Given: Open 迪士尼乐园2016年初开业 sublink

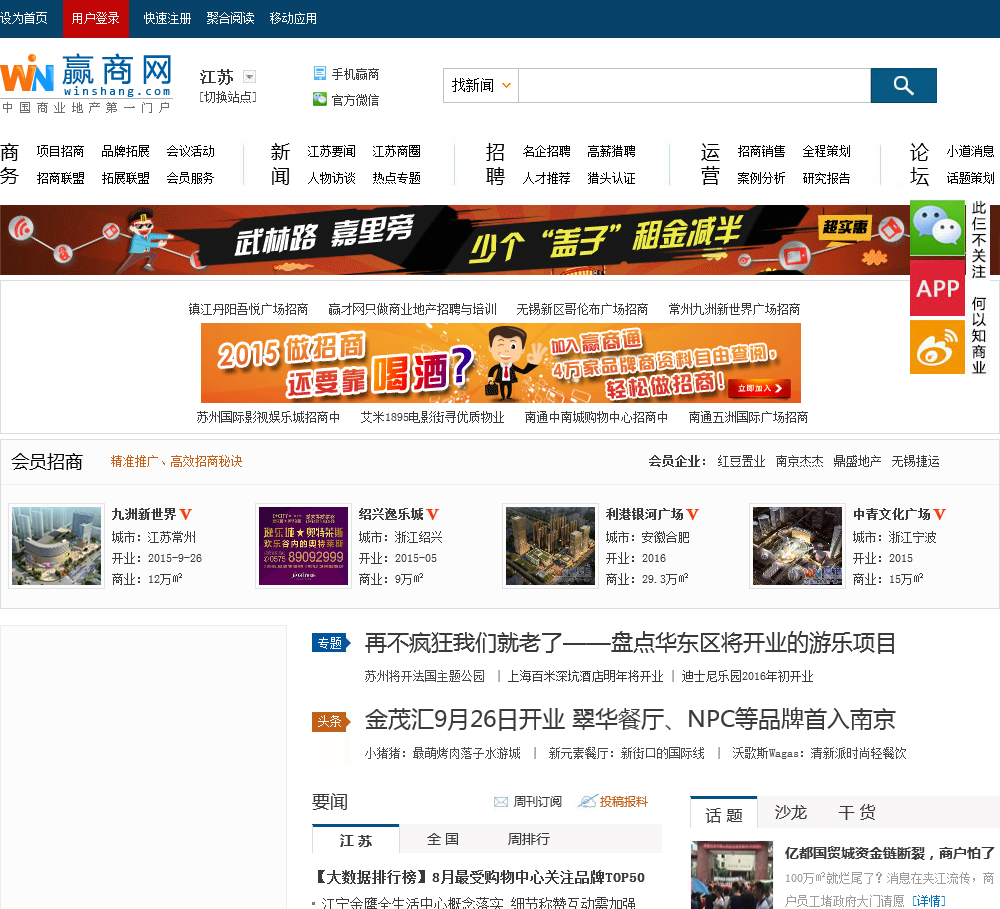Looking at the screenshot, I should 747,676.
